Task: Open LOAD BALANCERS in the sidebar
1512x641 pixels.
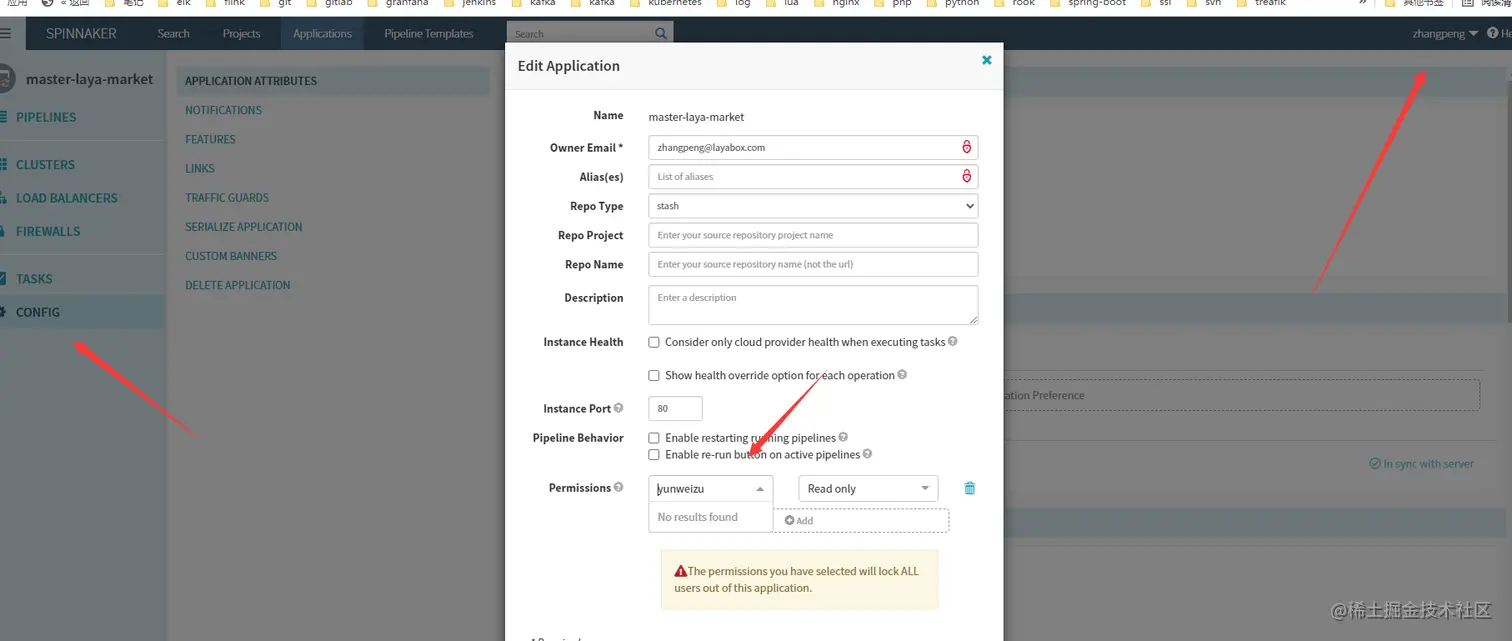Action: tap(66, 198)
